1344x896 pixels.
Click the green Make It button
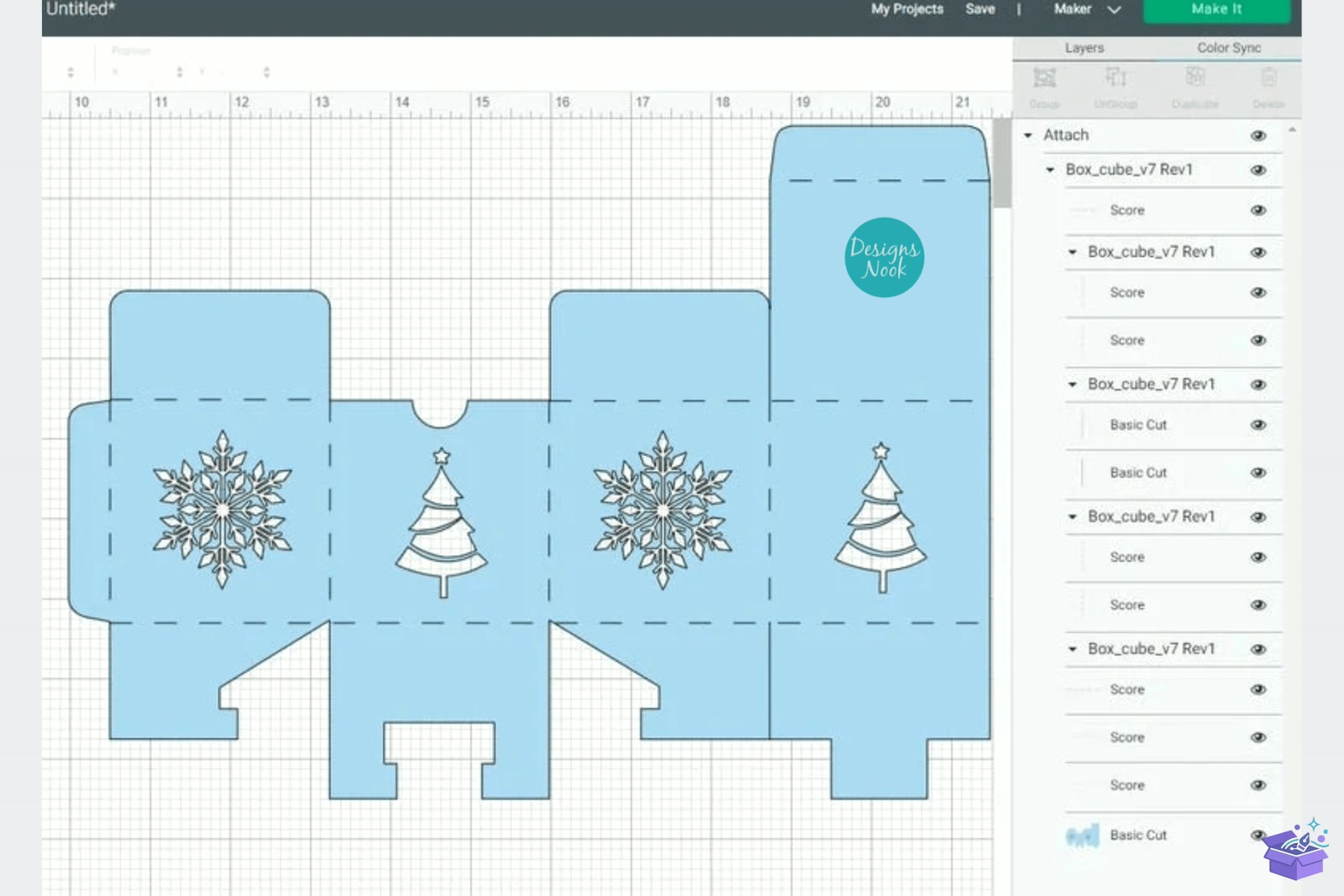(1216, 10)
